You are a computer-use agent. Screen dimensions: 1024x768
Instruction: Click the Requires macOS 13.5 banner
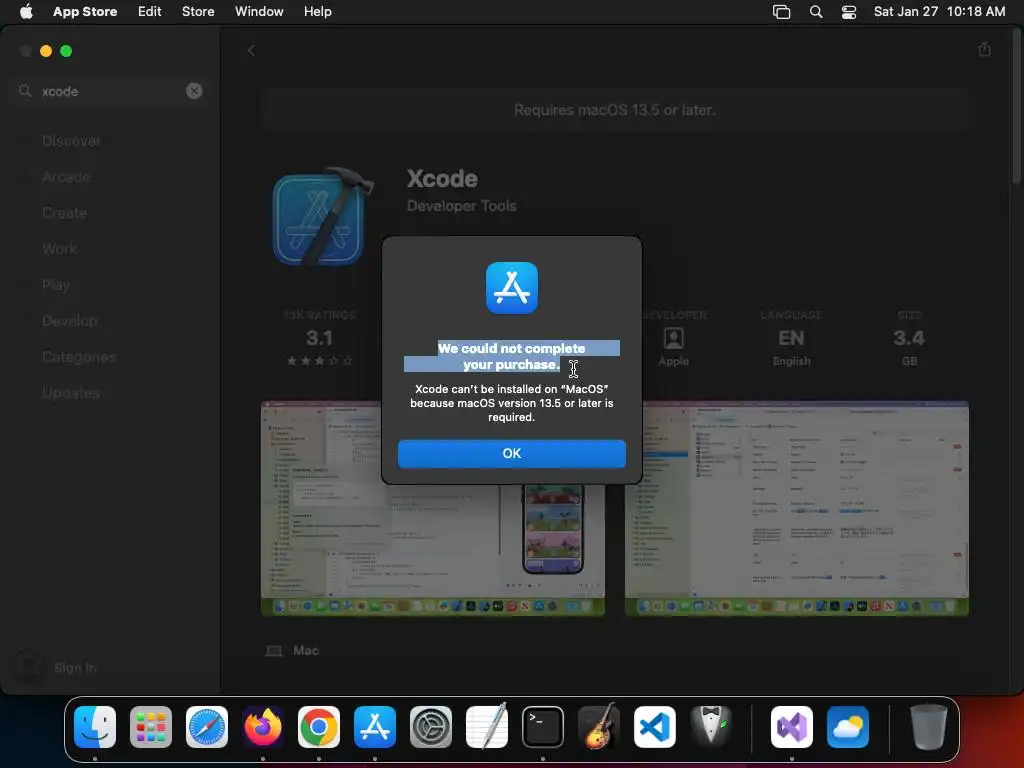pyautogui.click(x=615, y=110)
